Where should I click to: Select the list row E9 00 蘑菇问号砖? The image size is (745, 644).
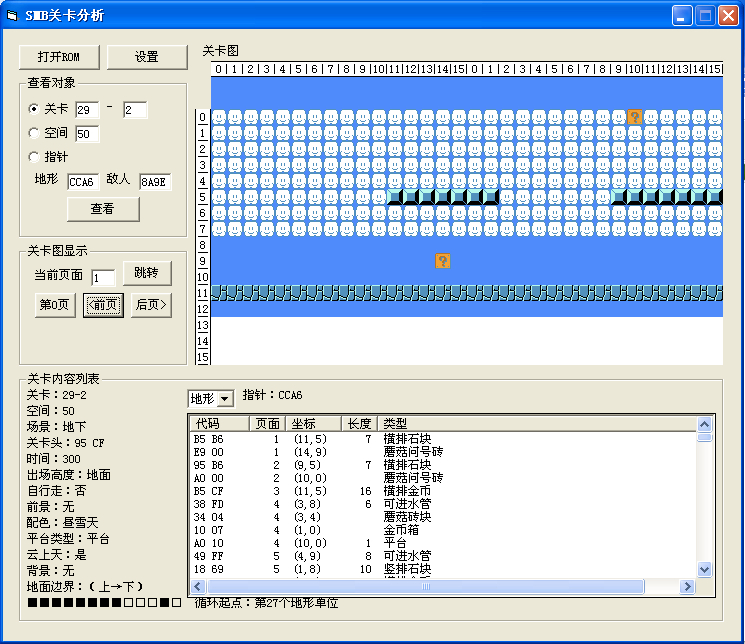(443, 452)
